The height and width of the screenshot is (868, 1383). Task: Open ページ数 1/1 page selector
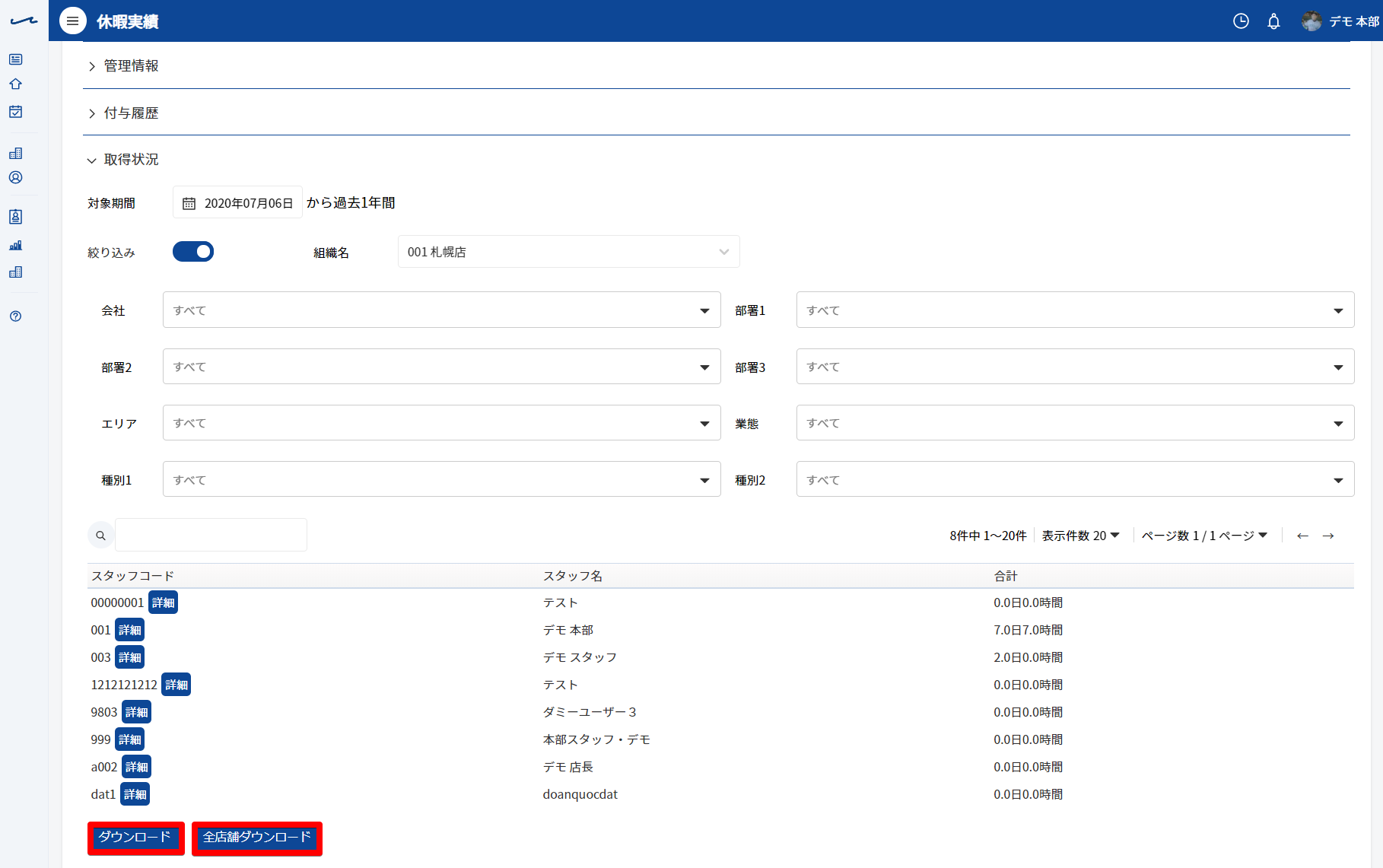pos(1204,536)
